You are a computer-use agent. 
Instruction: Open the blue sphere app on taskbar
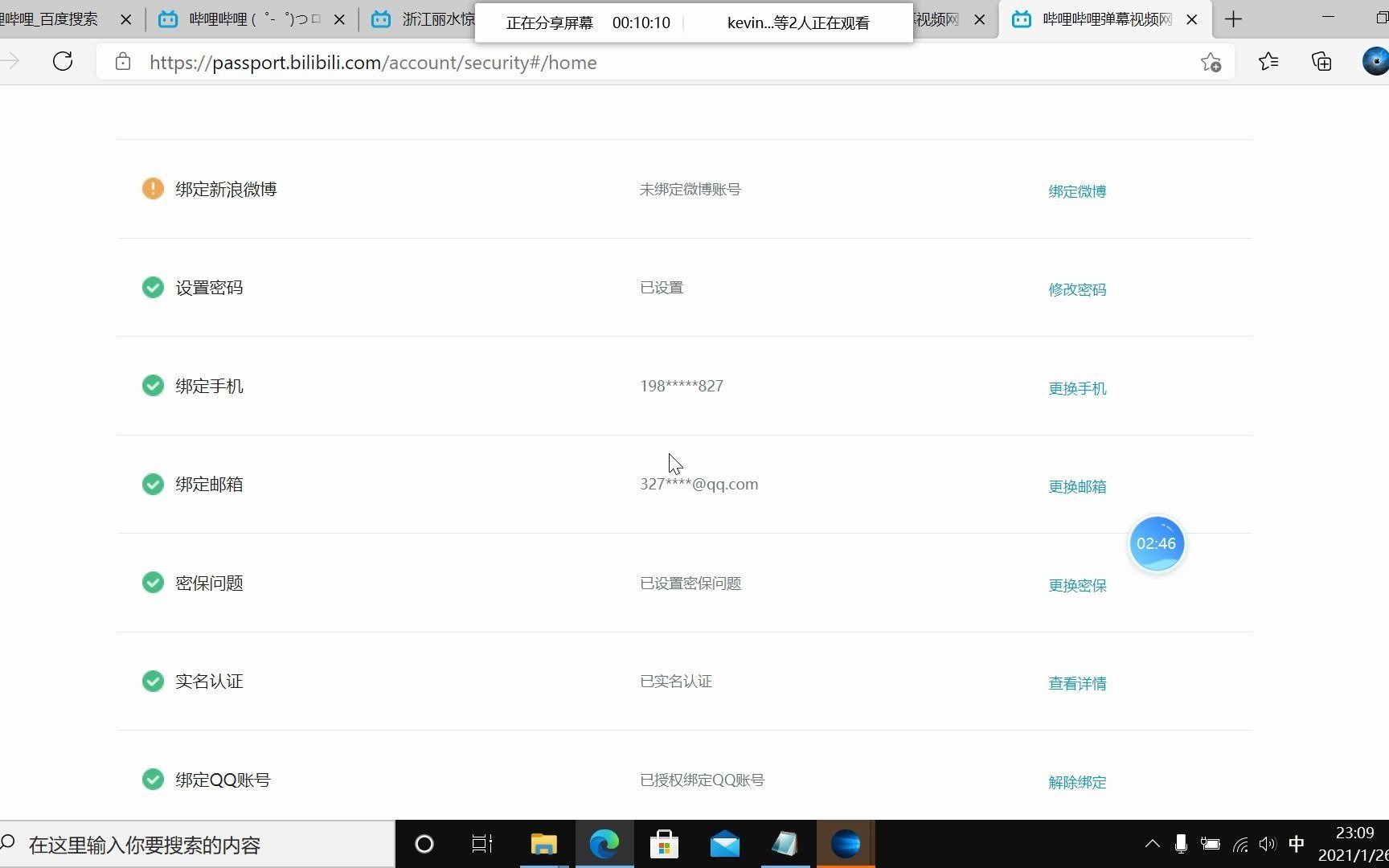846,844
